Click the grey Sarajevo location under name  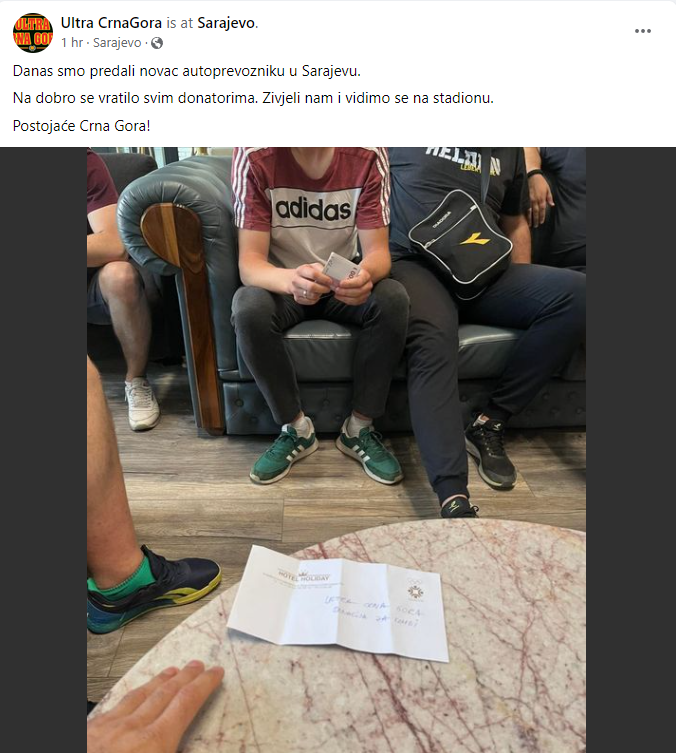coord(117,43)
